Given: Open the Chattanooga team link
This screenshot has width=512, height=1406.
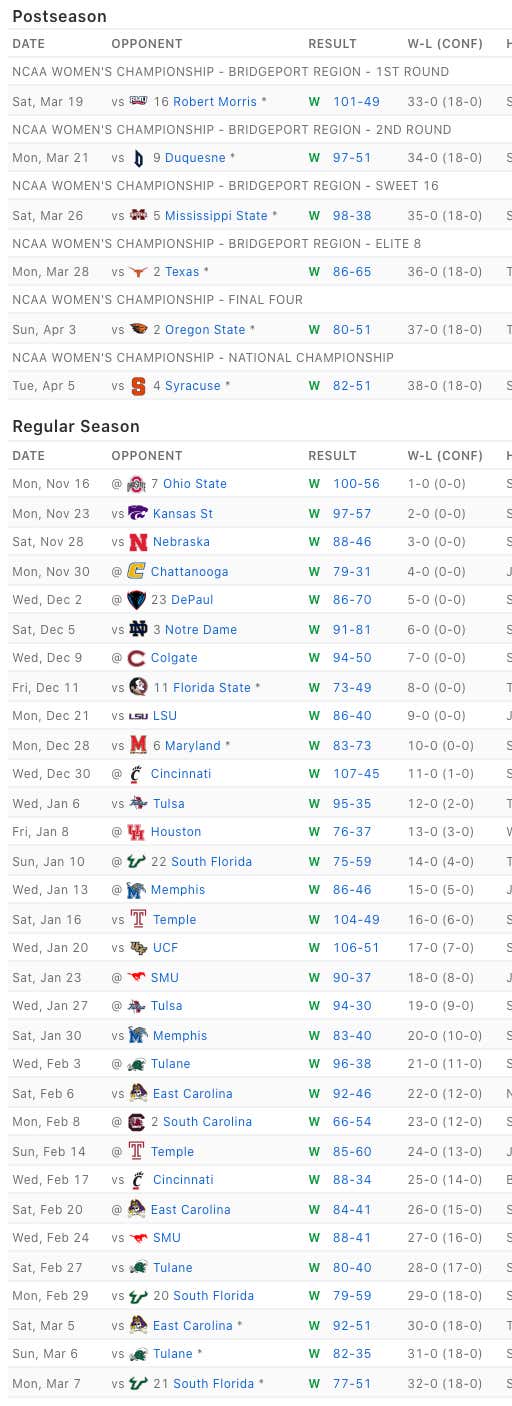Looking at the screenshot, I should [190, 572].
